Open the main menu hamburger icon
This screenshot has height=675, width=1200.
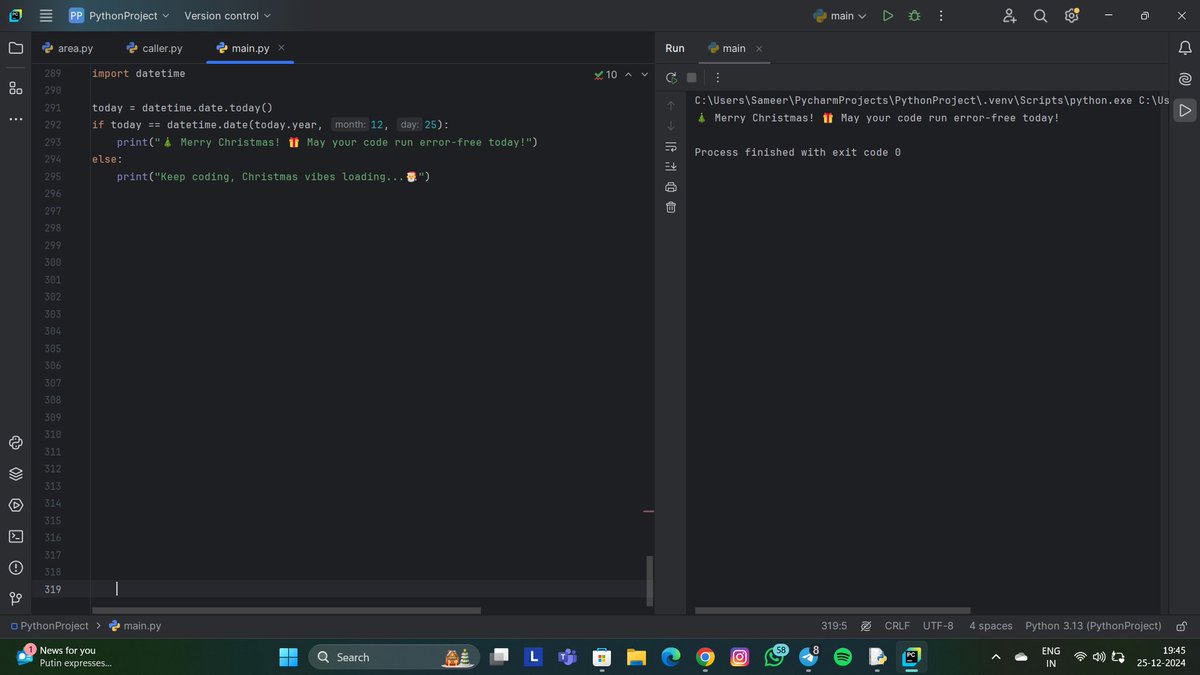[45, 16]
